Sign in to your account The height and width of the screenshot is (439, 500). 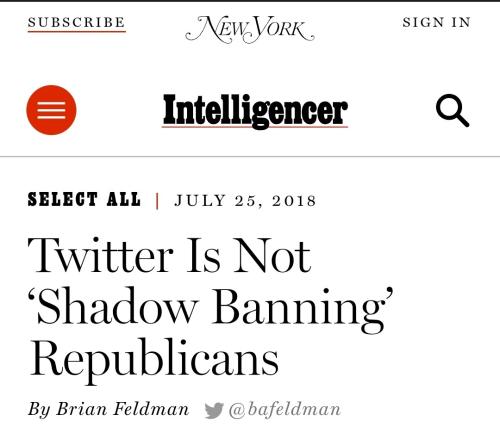pos(437,22)
